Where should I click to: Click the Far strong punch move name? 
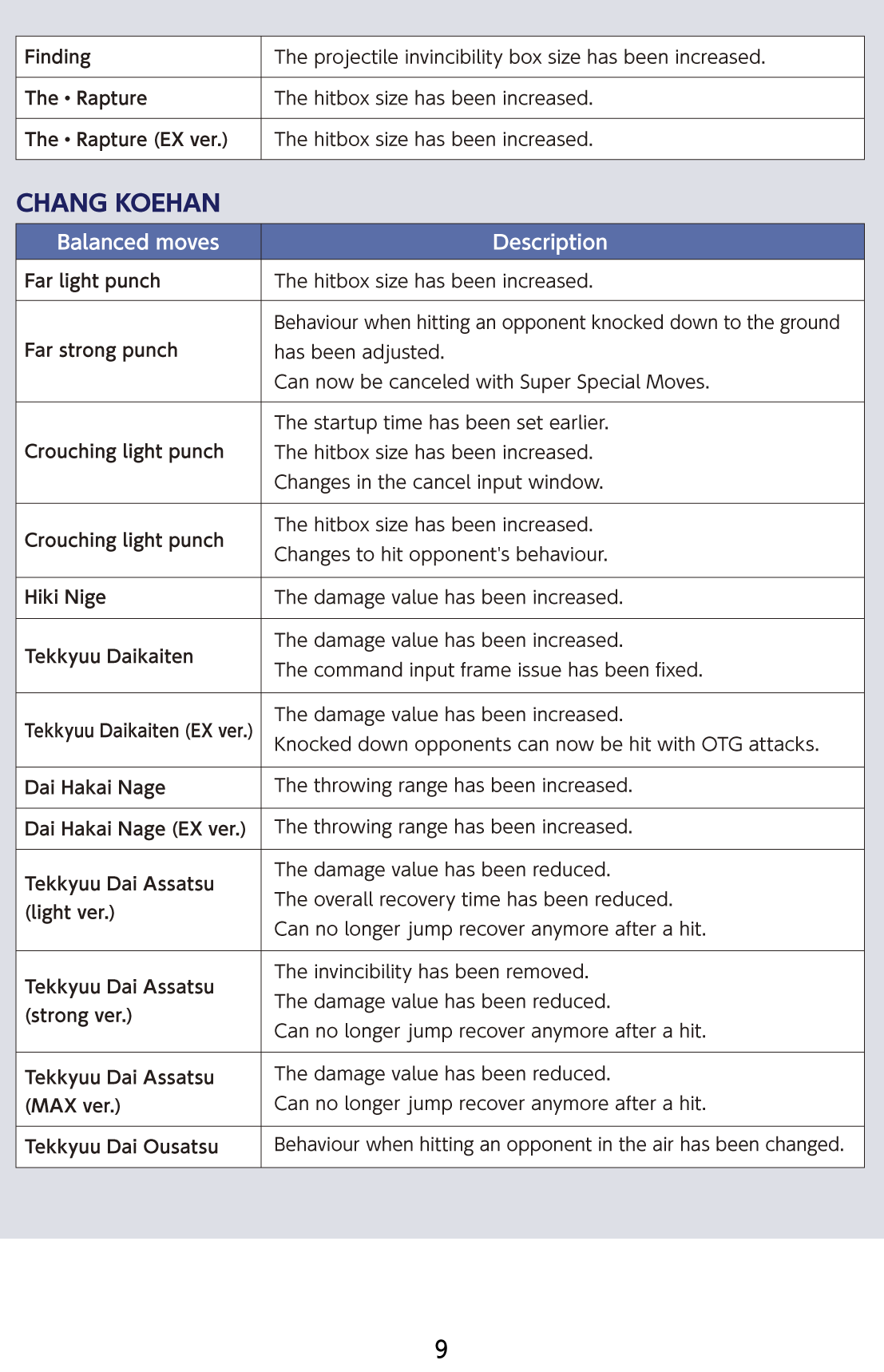click(101, 351)
